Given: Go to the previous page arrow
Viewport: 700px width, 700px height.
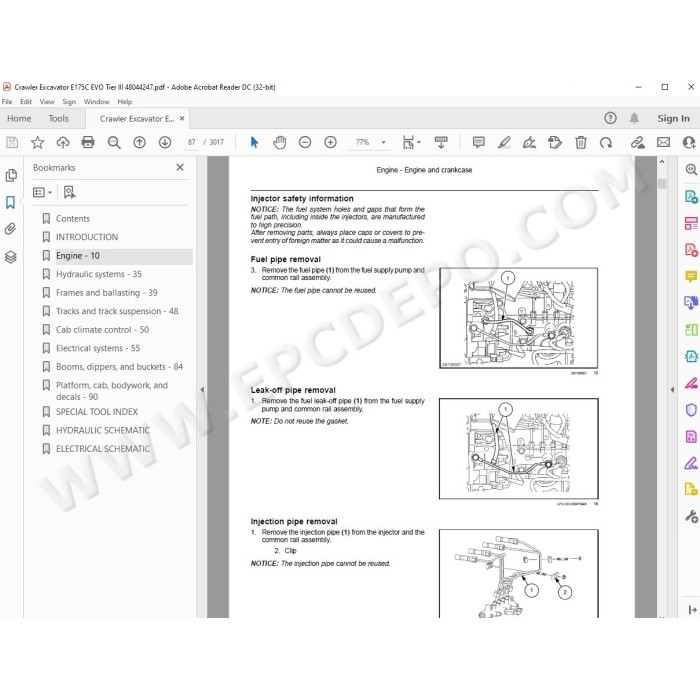Looking at the screenshot, I should pyautogui.click(x=140, y=142).
